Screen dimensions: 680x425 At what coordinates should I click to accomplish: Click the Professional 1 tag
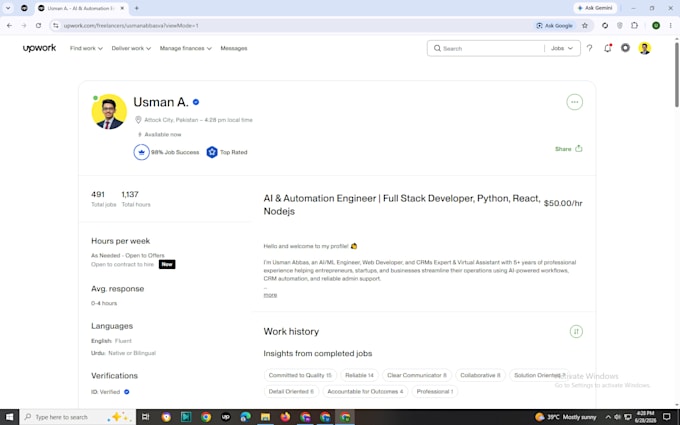click(435, 391)
